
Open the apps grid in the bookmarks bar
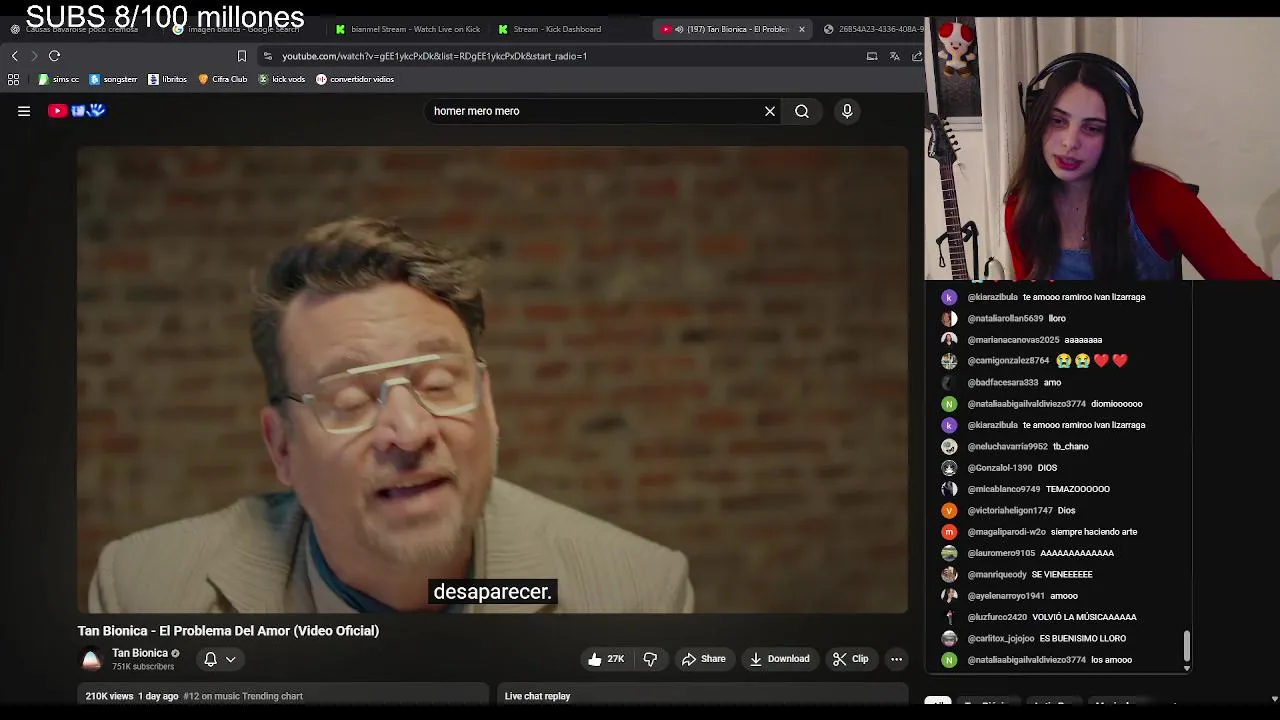click(x=14, y=79)
